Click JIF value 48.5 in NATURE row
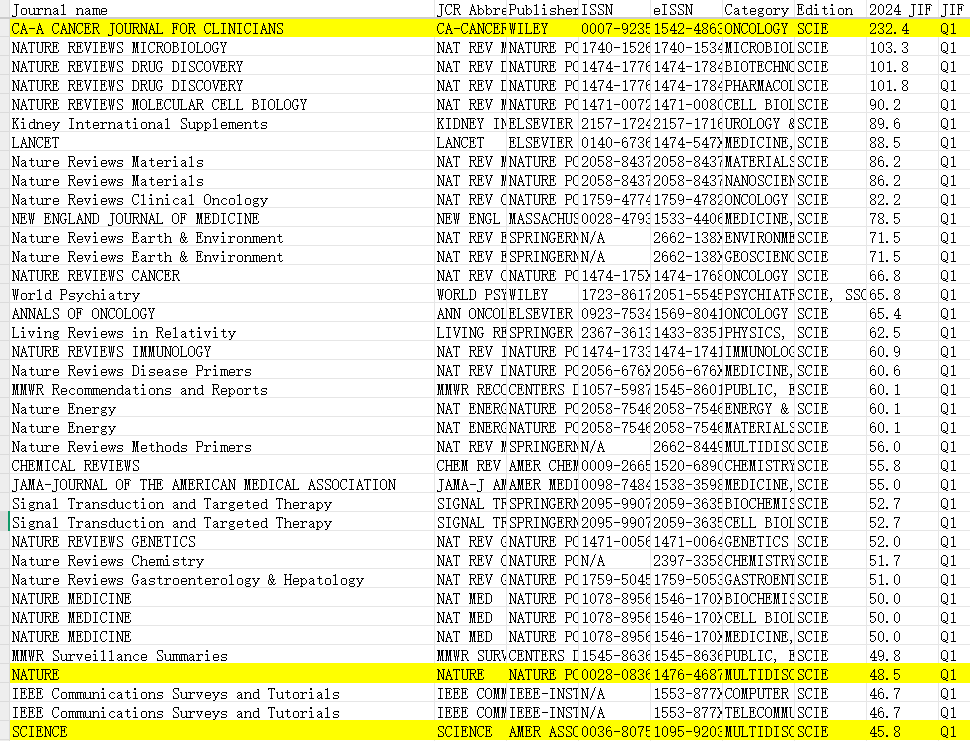 (x=902, y=675)
